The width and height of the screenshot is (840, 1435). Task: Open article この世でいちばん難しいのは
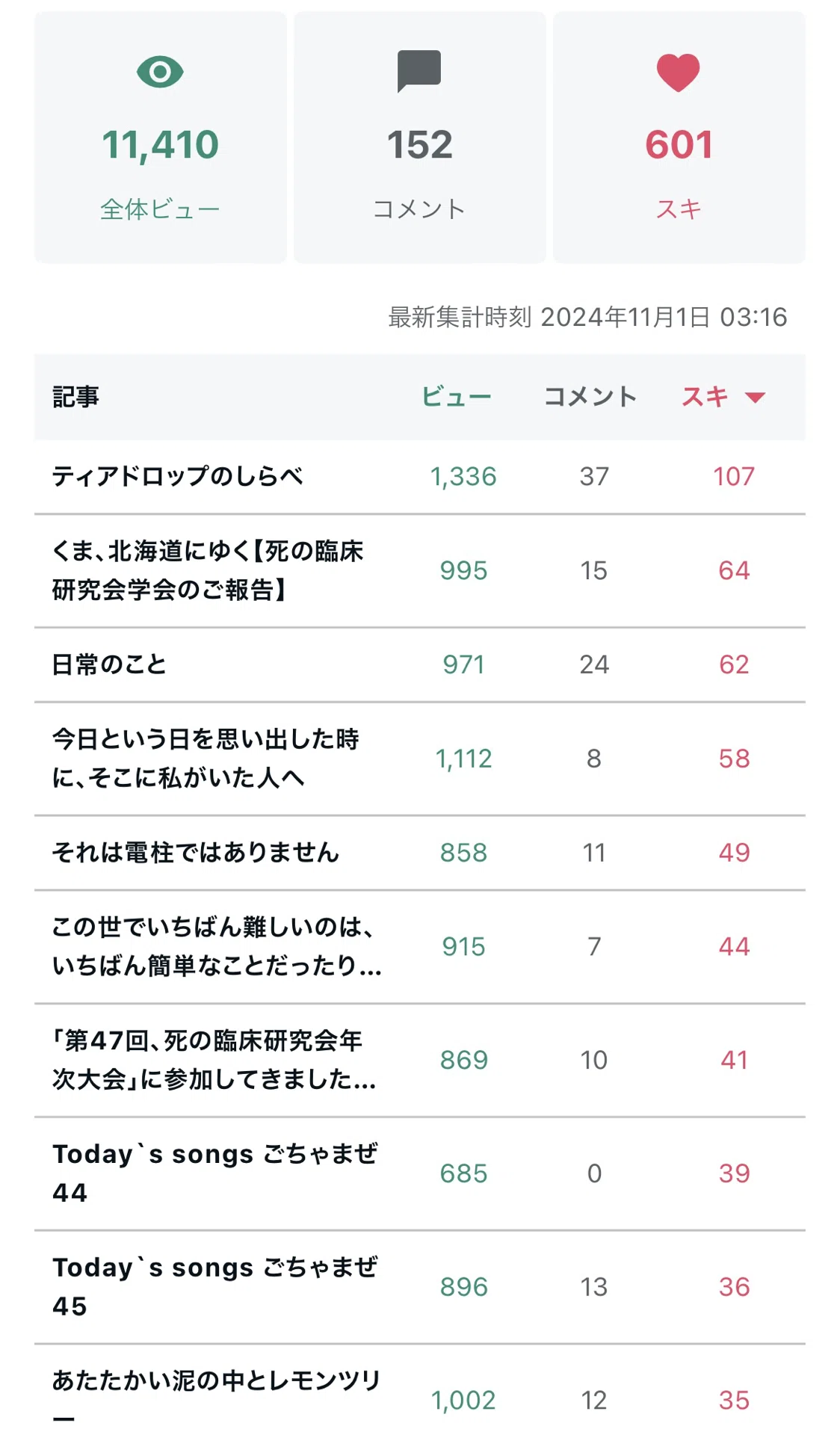pyautogui.click(x=217, y=947)
